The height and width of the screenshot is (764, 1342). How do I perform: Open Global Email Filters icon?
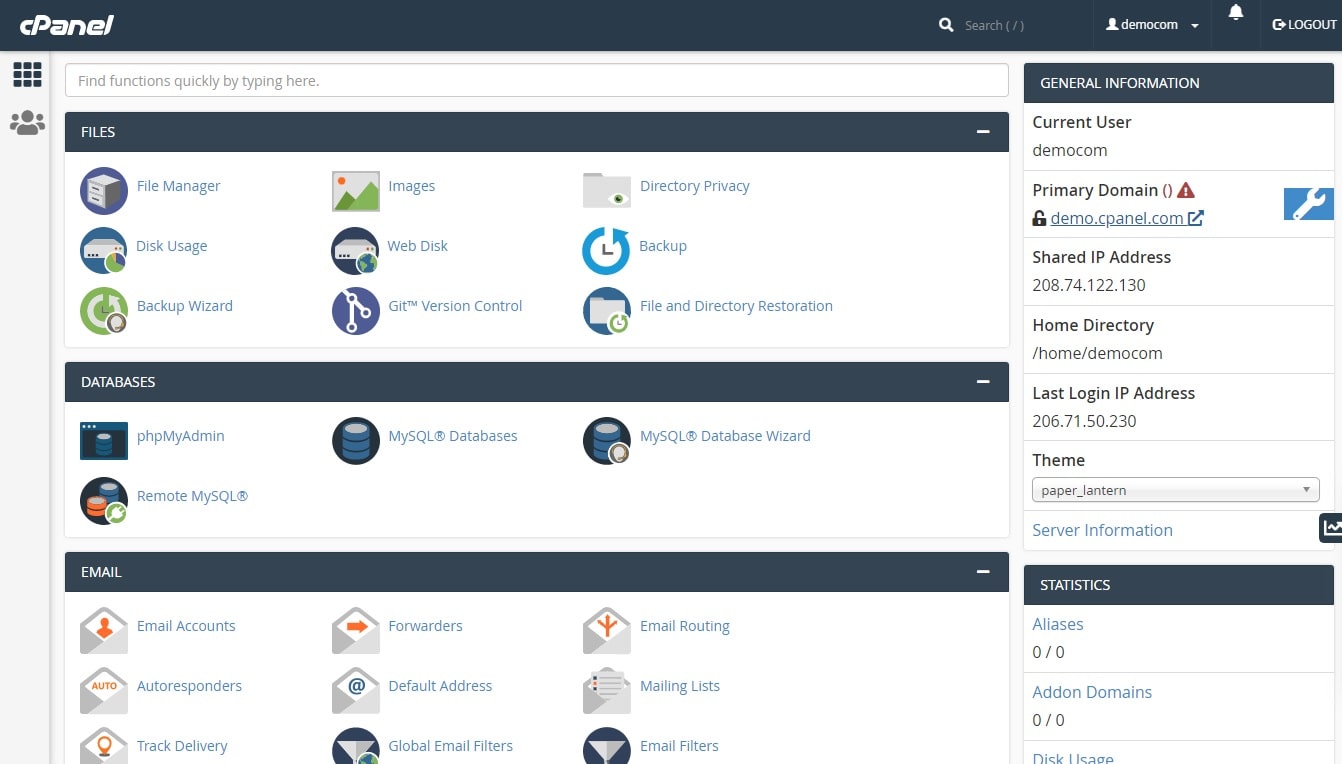tap(356, 748)
